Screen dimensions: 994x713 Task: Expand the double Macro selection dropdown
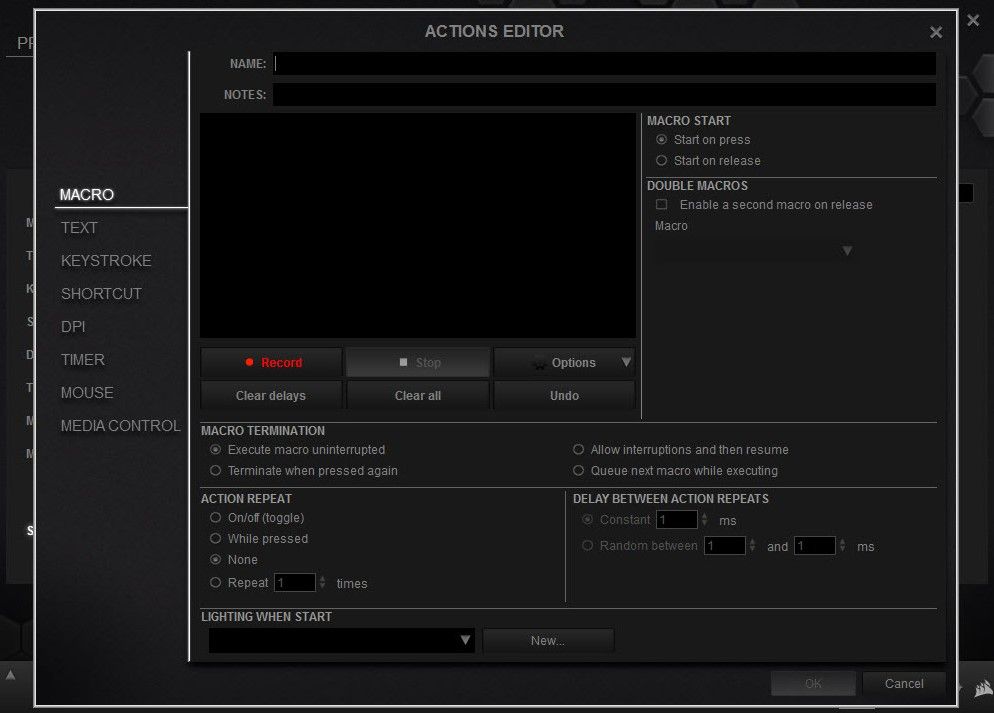click(x=847, y=251)
